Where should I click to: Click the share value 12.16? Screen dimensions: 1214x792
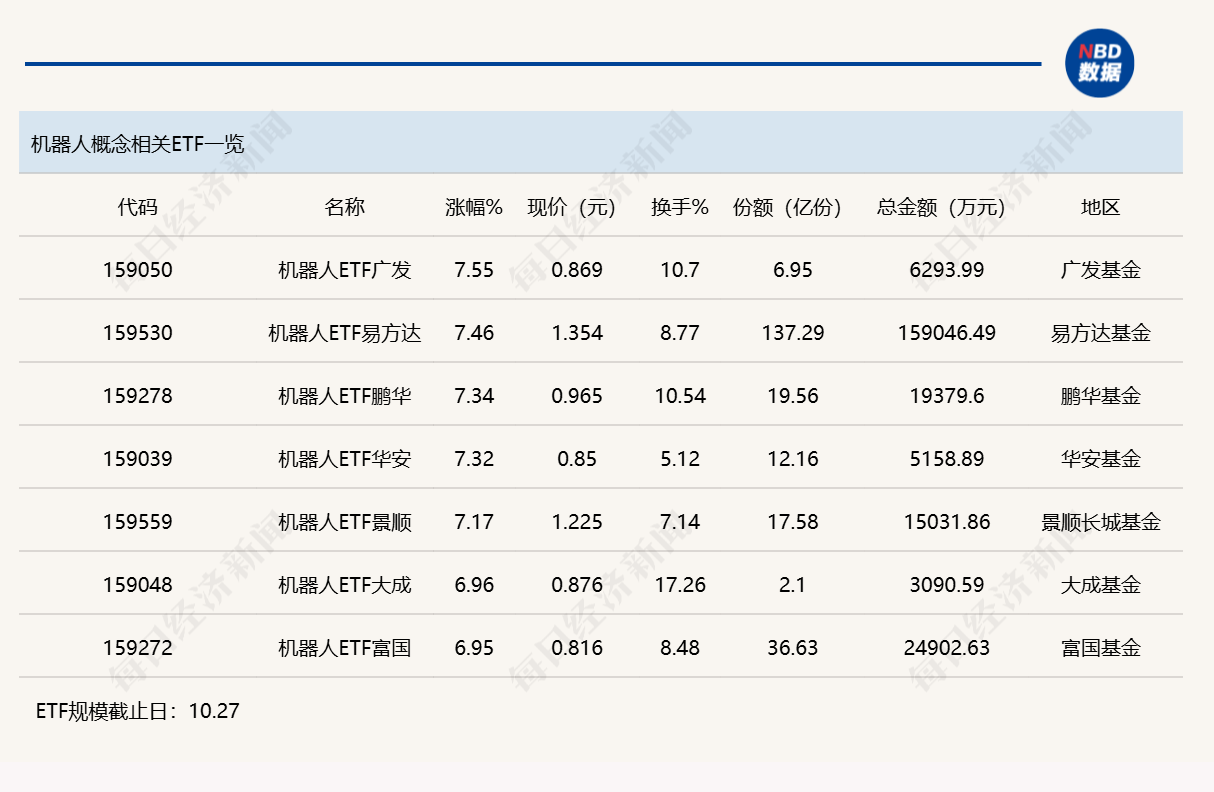793,459
